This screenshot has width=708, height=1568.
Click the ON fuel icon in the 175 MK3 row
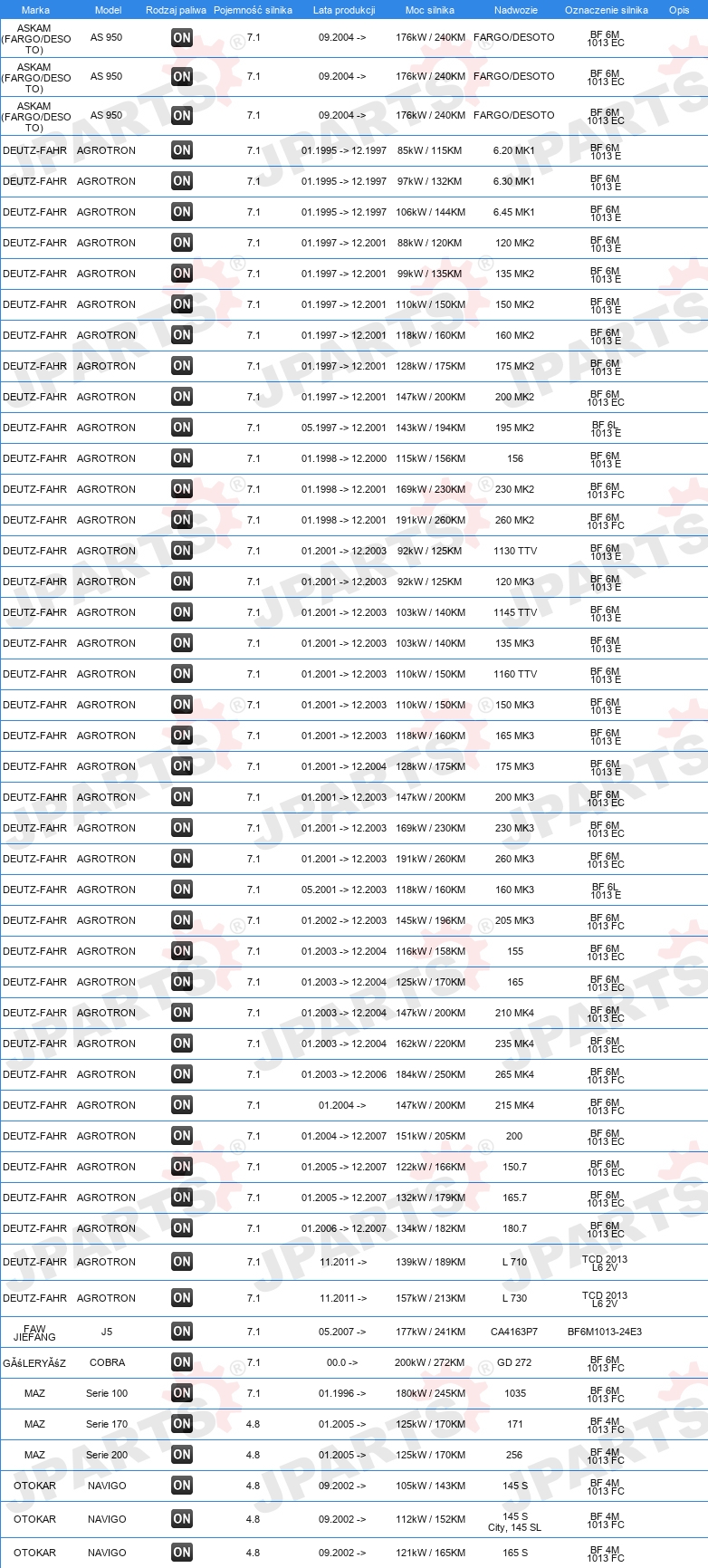point(182,766)
